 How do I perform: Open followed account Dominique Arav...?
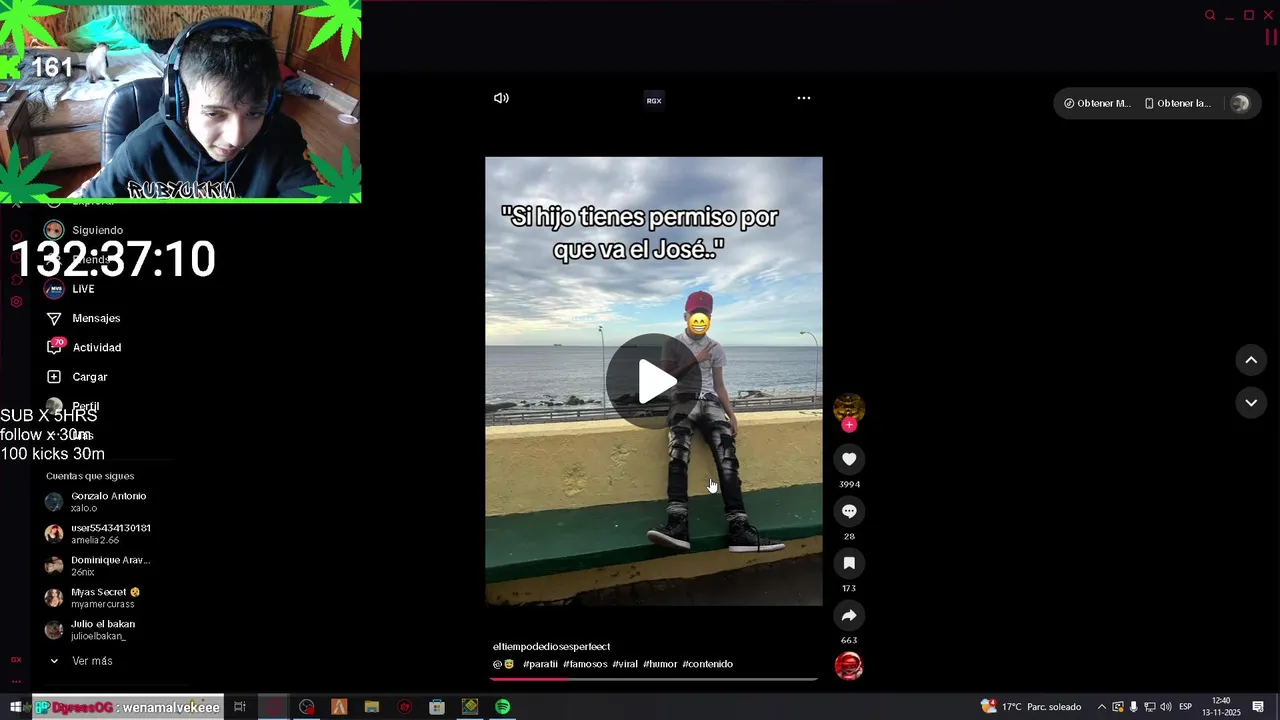100,566
